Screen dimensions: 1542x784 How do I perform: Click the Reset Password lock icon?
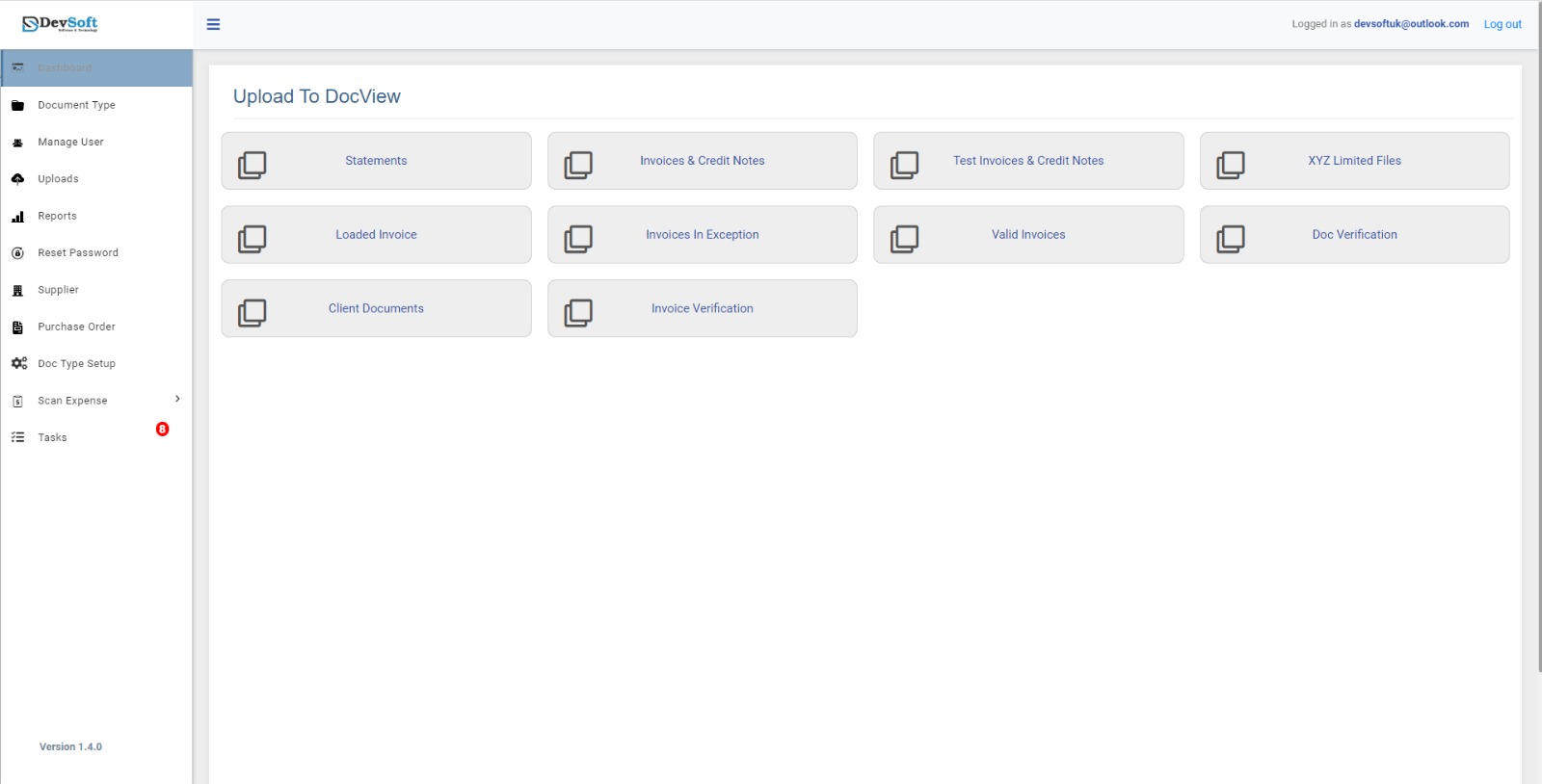click(x=17, y=253)
